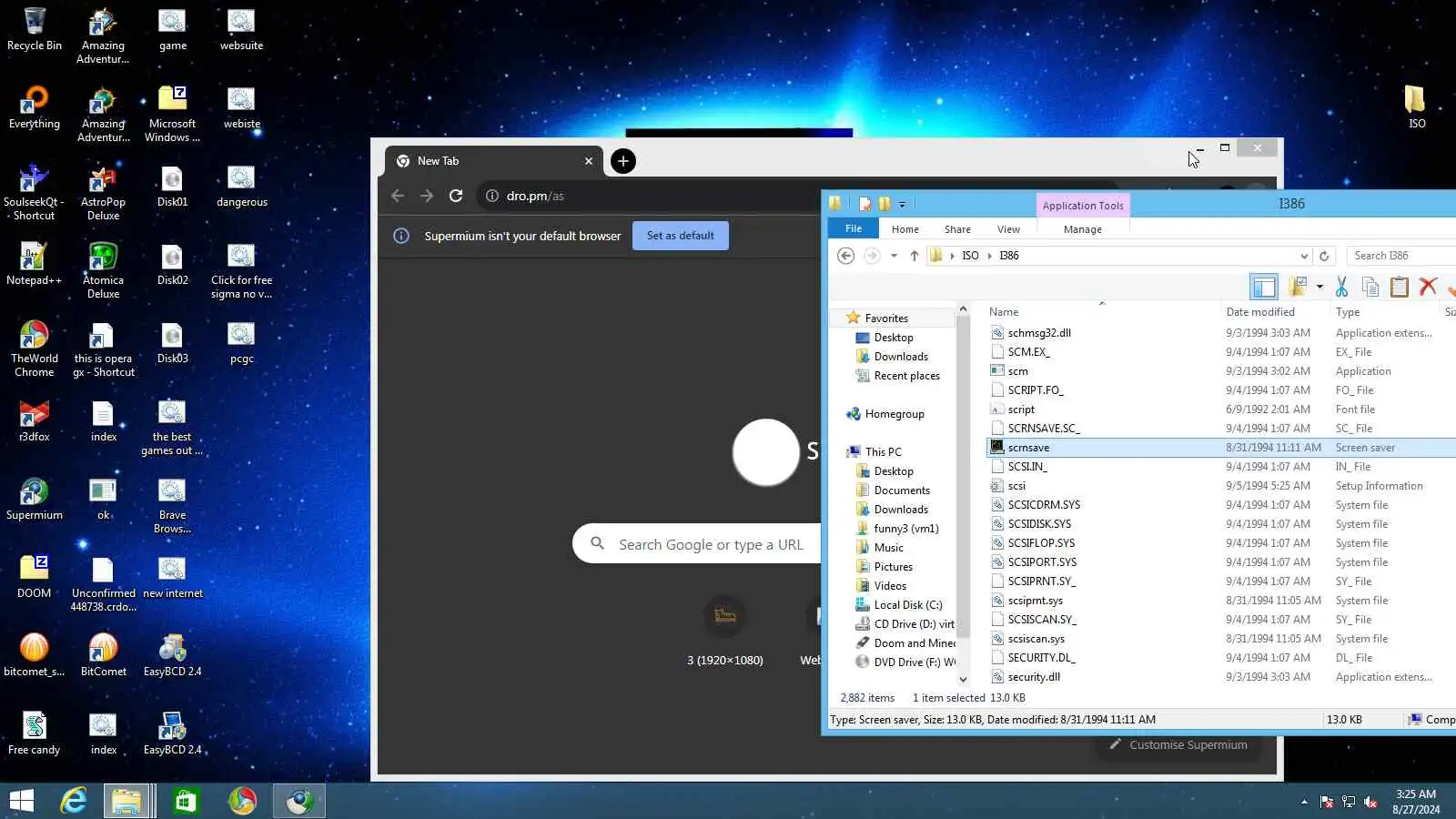Navigate to ISO in the breadcrumb path
This screenshot has height=819, width=1456.
(970, 256)
